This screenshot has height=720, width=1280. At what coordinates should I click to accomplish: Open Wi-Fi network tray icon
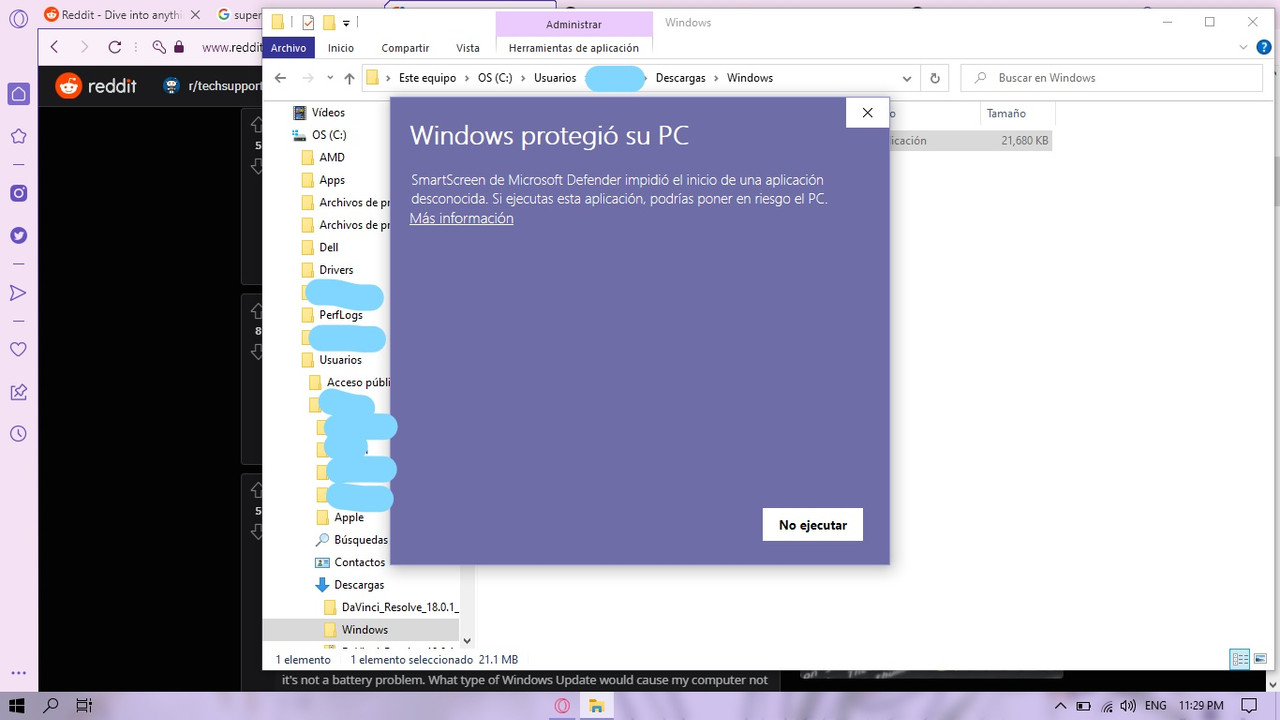pyautogui.click(x=1107, y=706)
